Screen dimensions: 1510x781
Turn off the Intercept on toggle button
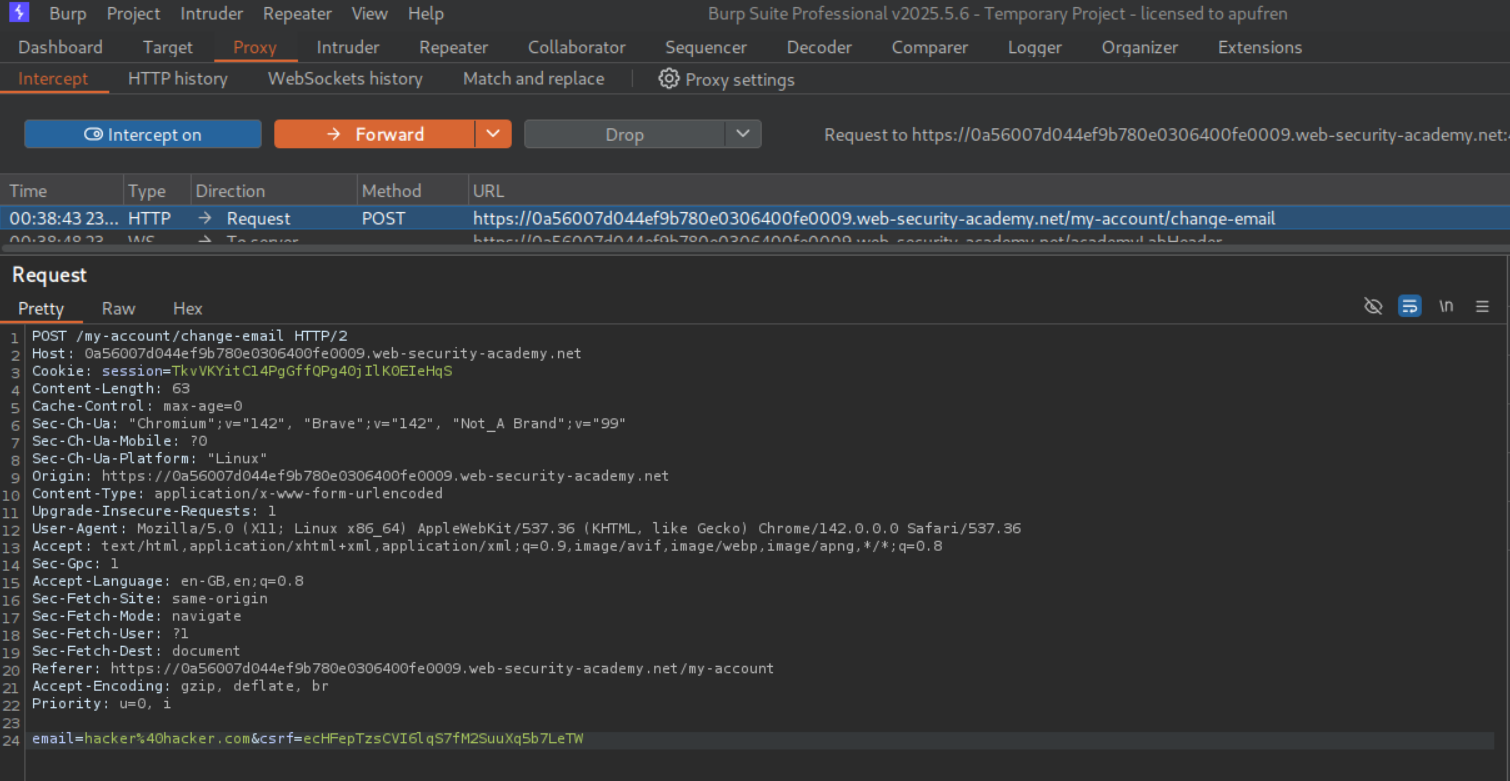point(143,134)
